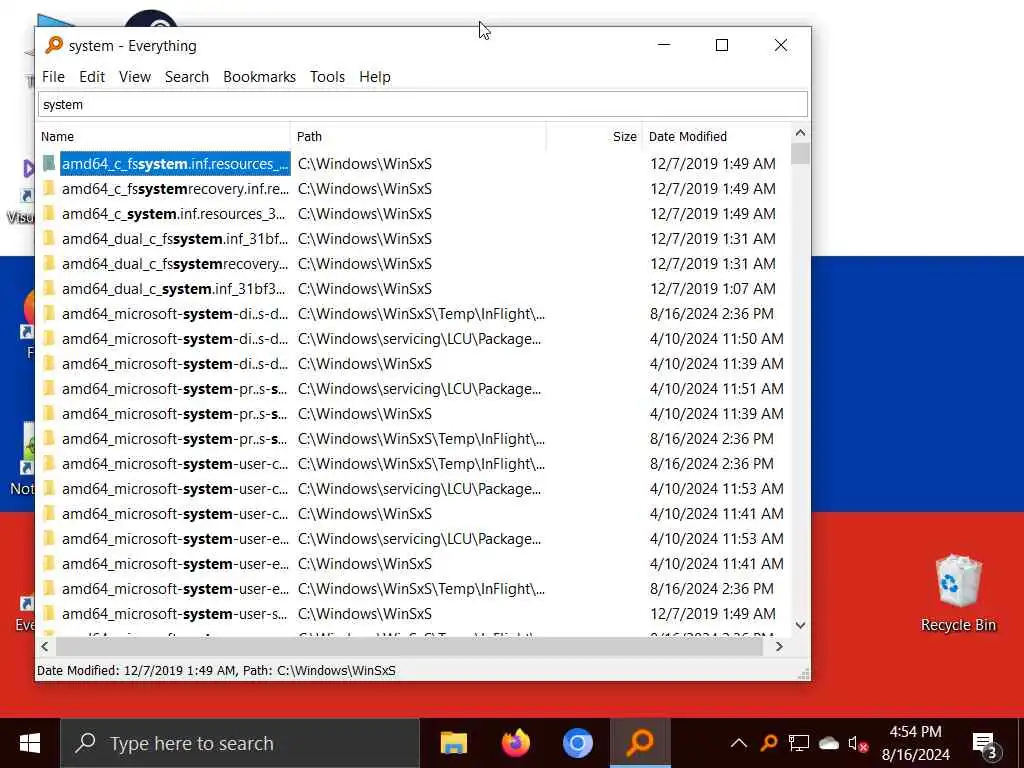Open the notification center icon
This screenshot has height=768, width=1024.
[x=984, y=743]
